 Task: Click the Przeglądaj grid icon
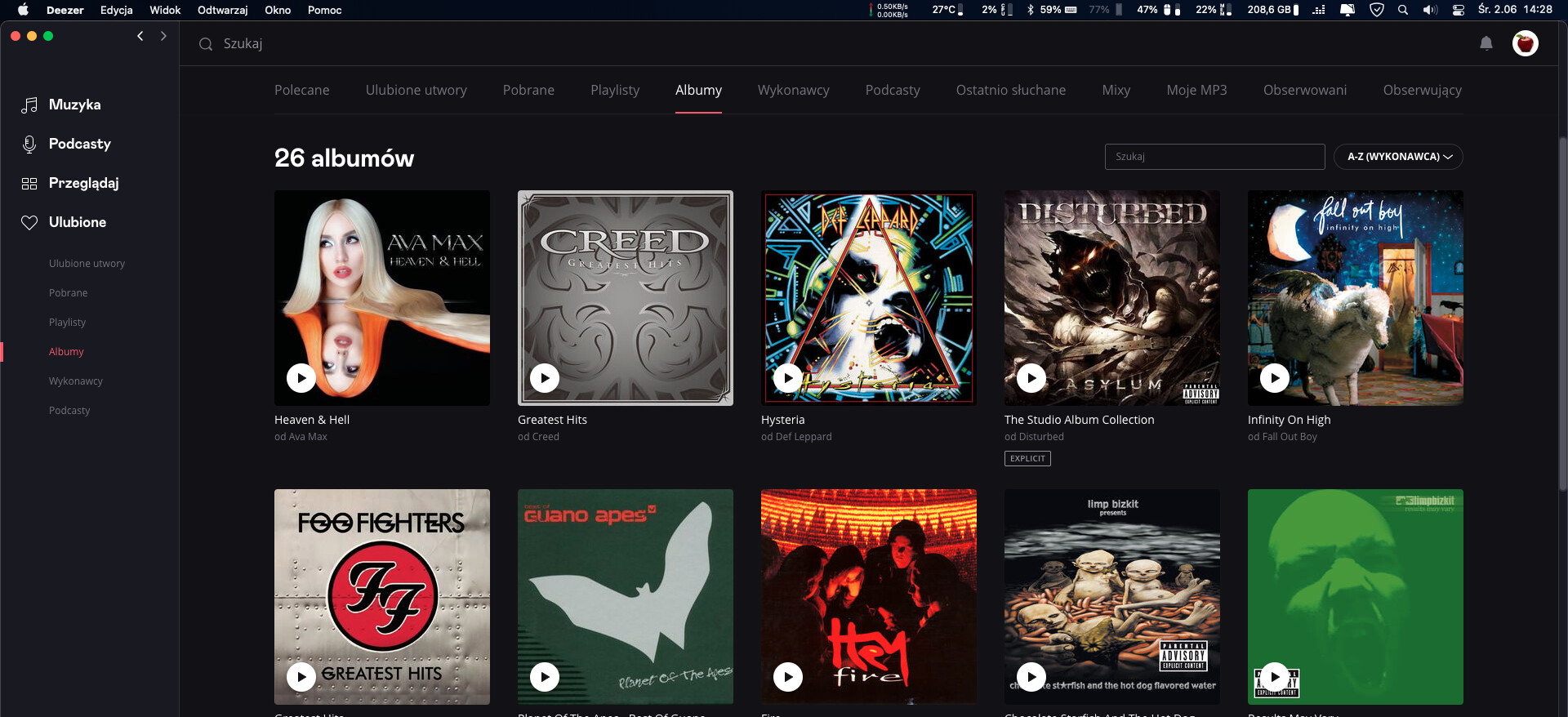coord(29,183)
